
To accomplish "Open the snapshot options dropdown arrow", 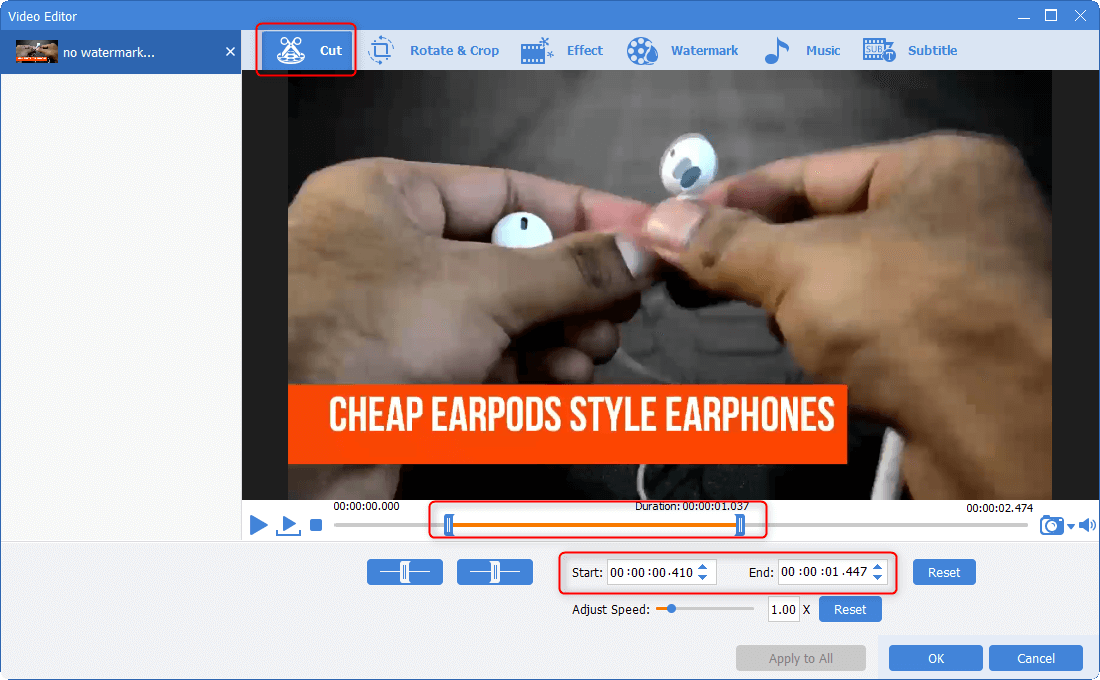I will click(1071, 526).
